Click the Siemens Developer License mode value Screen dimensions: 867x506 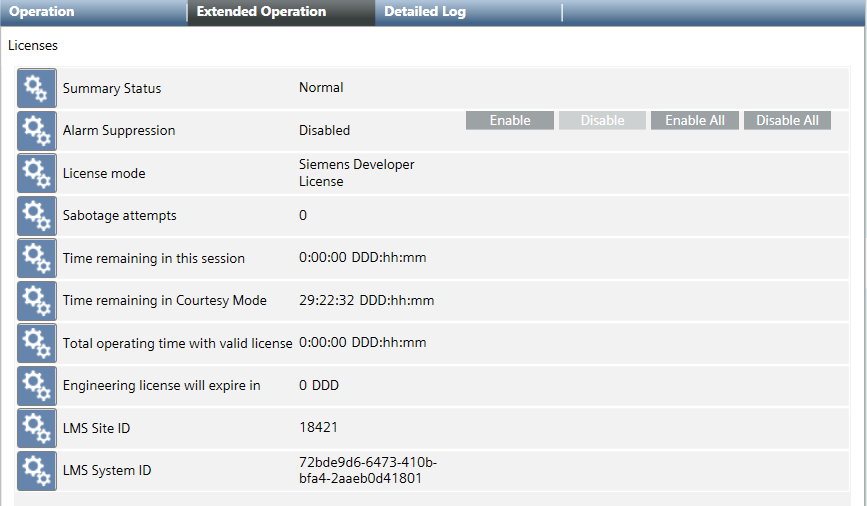(356, 173)
